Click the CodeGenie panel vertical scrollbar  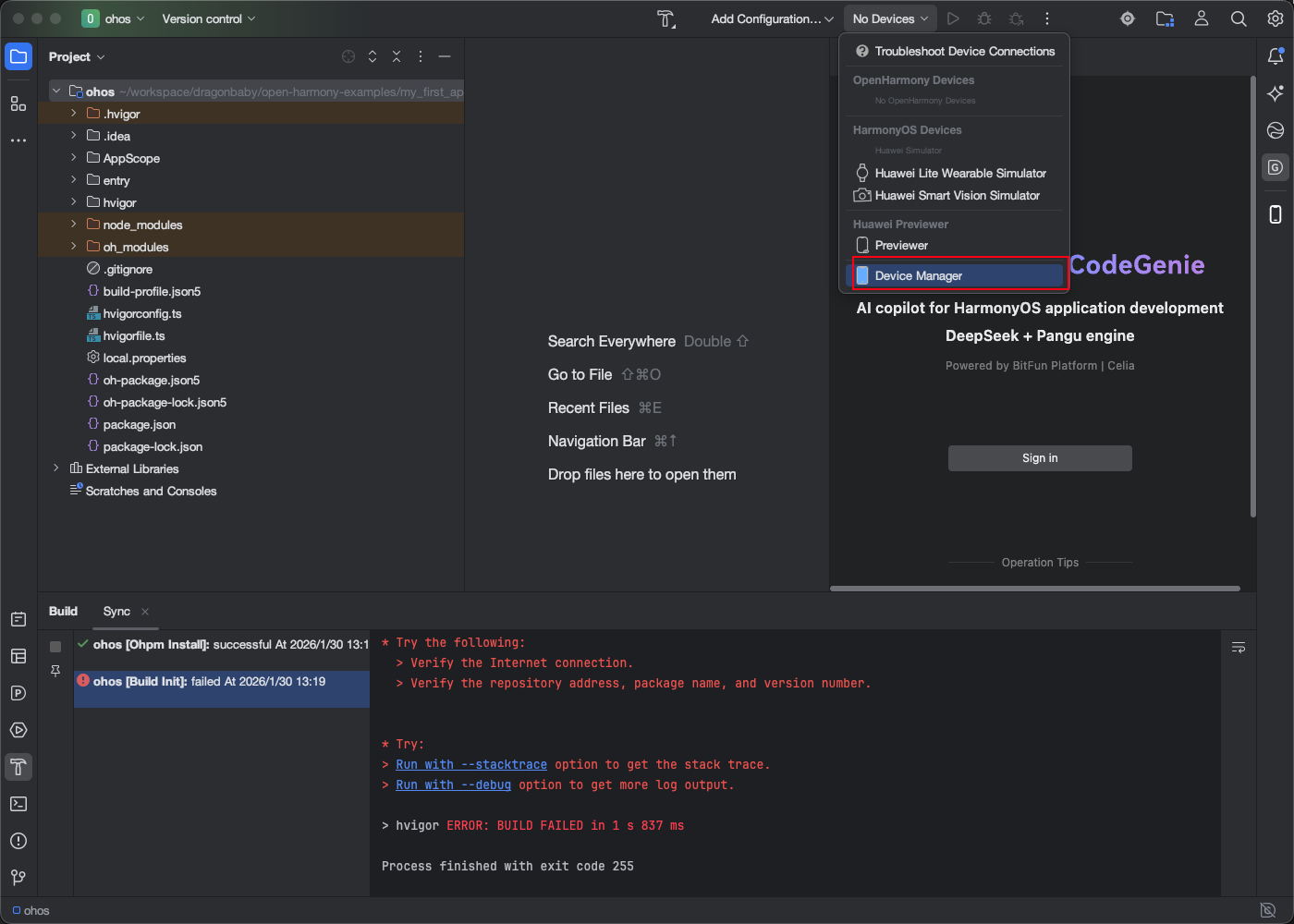(1253, 296)
